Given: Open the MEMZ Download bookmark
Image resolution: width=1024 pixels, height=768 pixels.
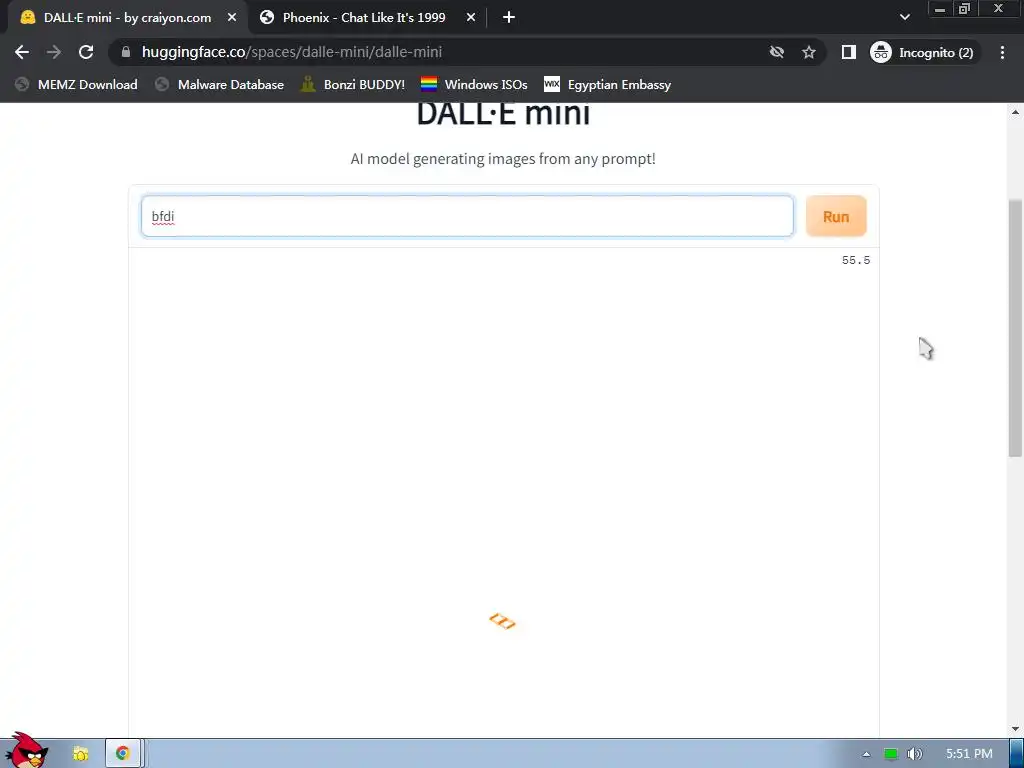Looking at the screenshot, I should [x=76, y=84].
